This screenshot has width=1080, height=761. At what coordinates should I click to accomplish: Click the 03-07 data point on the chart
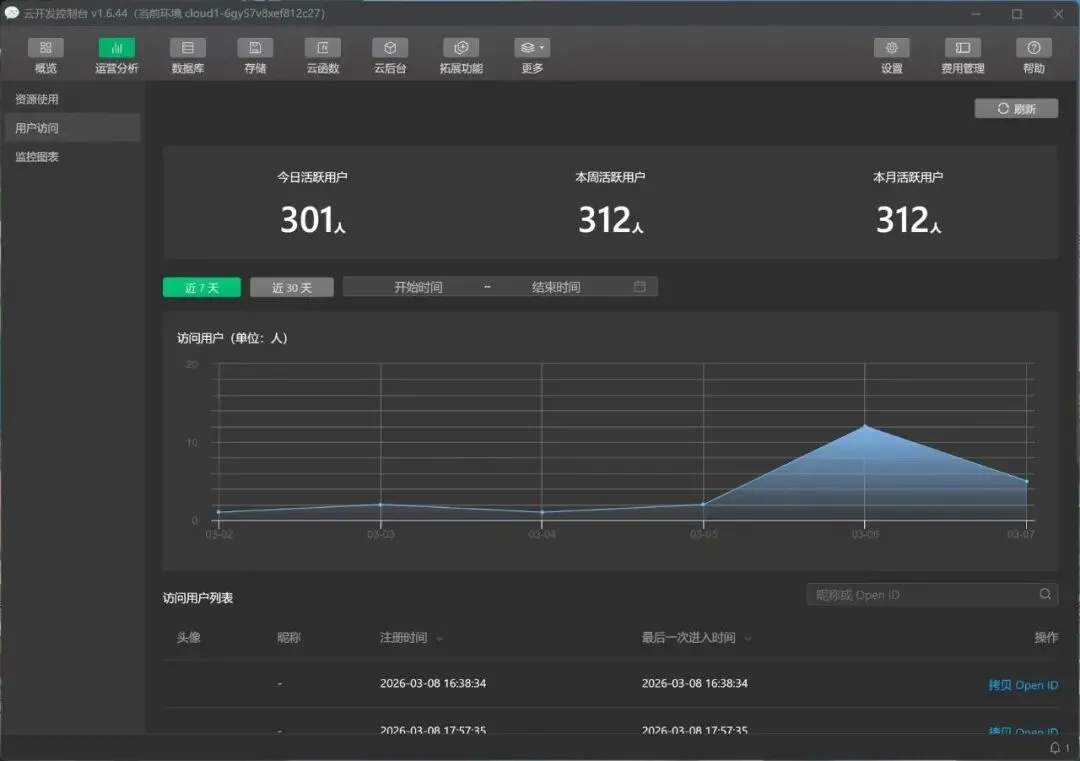1026,481
